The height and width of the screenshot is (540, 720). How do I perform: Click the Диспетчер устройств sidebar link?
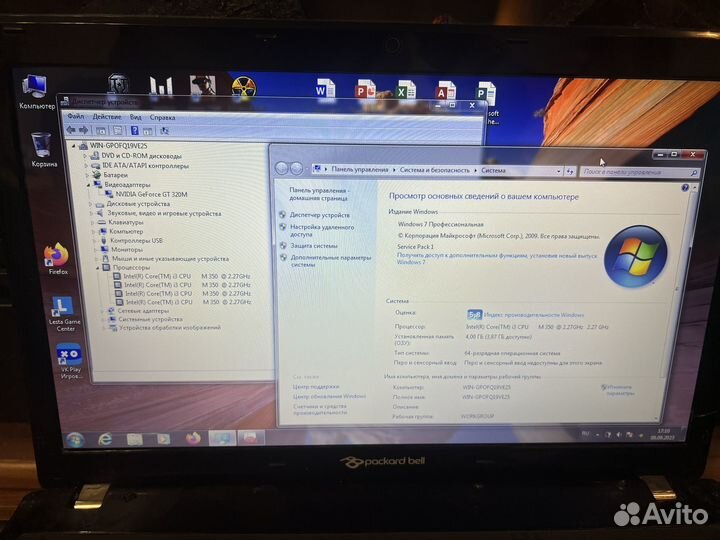pos(320,215)
